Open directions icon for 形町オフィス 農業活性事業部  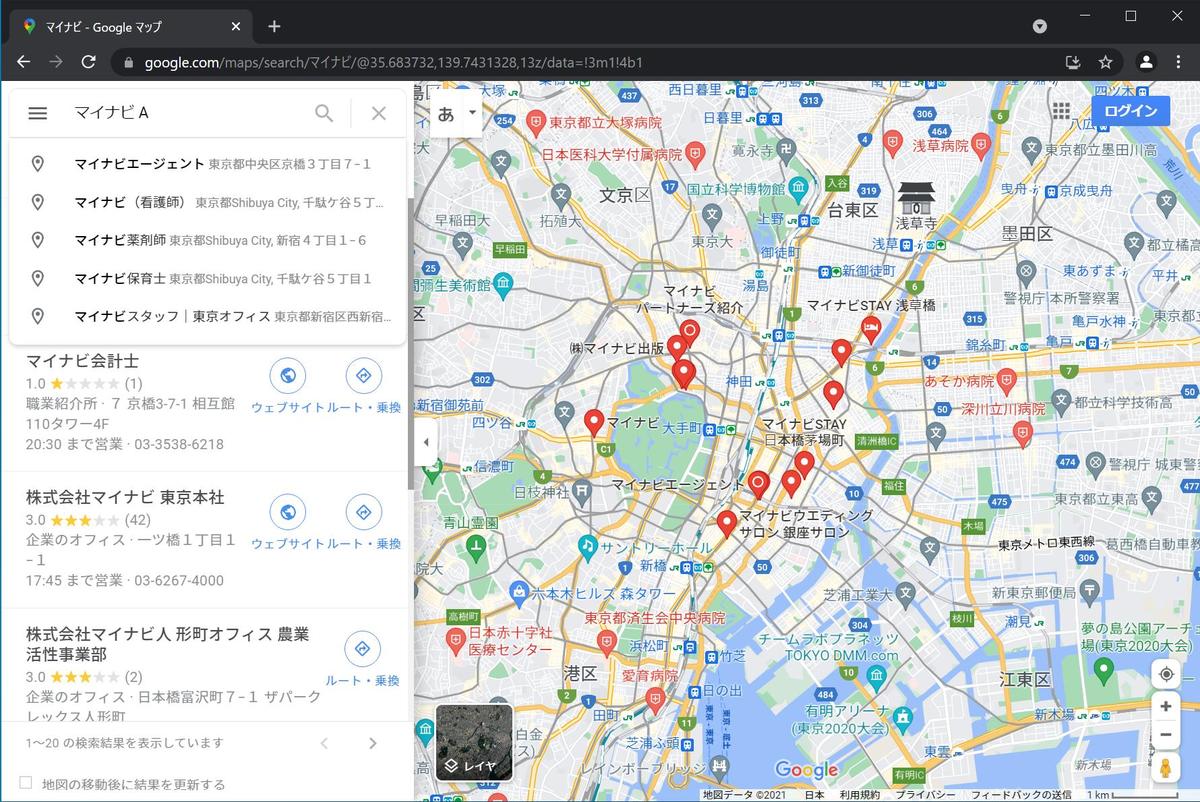(363, 649)
